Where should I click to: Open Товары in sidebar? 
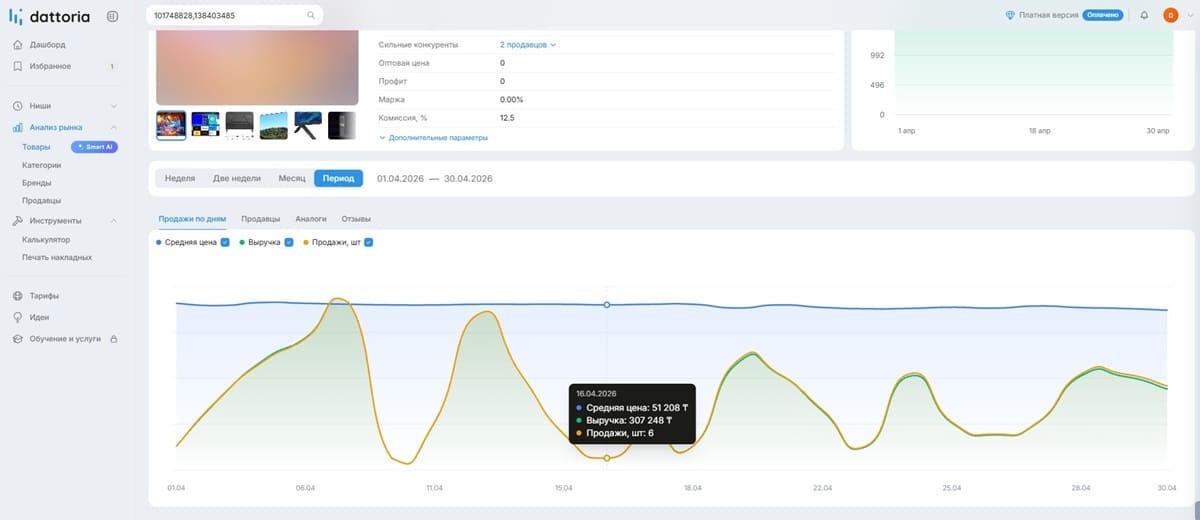[36, 147]
